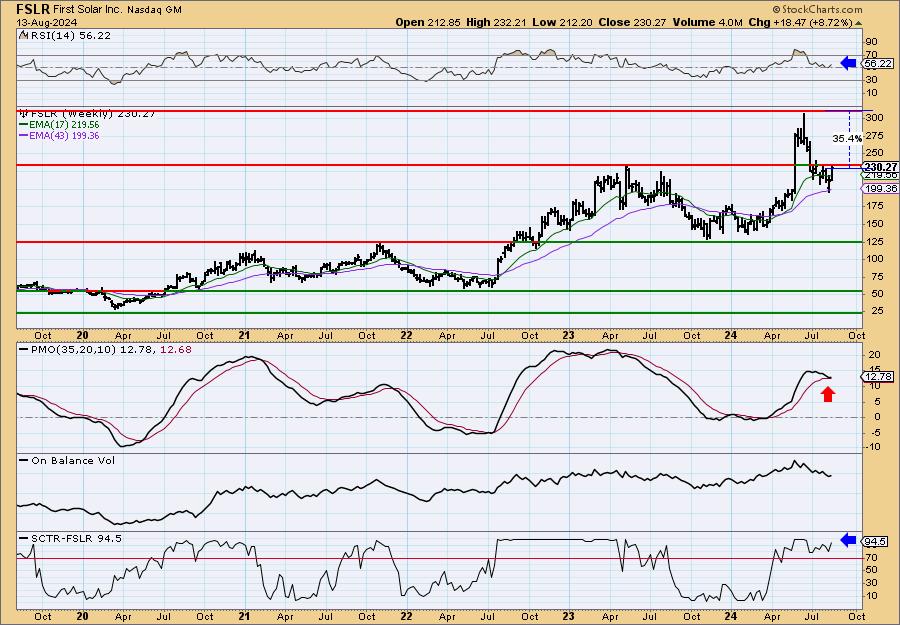
Task: Click the 125 price axis label
Action: (x=875, y=241)
